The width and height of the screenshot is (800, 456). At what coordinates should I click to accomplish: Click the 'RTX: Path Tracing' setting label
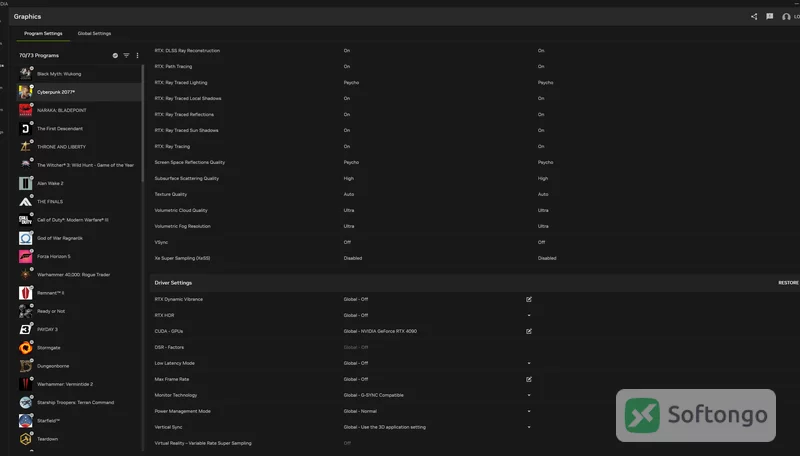click(173, 66)
